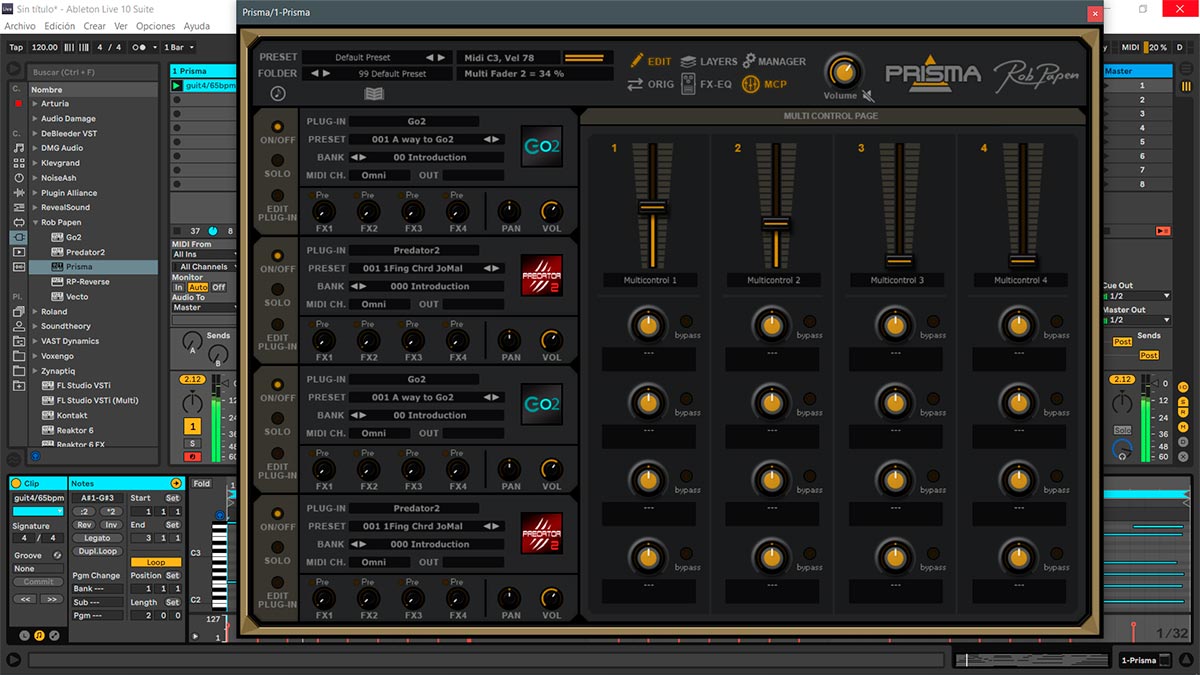Viewport: 1200px width, 675px height.
Task: Open the FX-EQ page
Action: tap(707, 85)
